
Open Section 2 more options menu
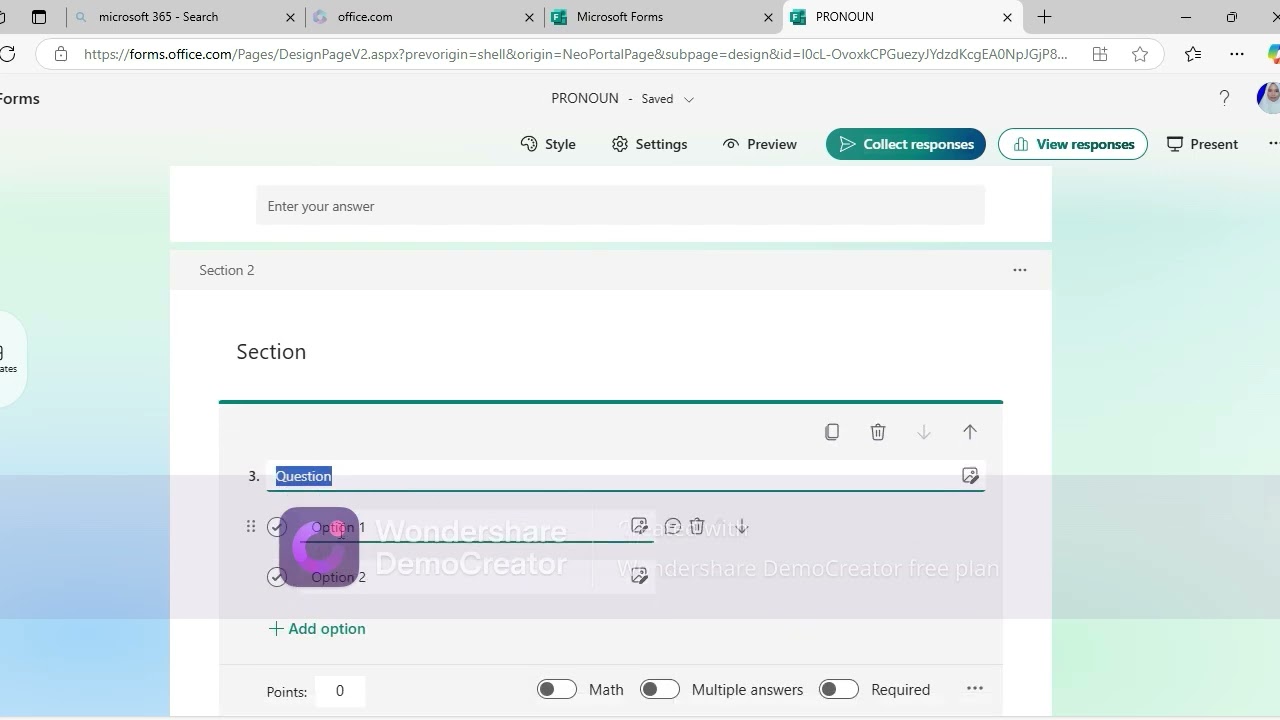1020,270
